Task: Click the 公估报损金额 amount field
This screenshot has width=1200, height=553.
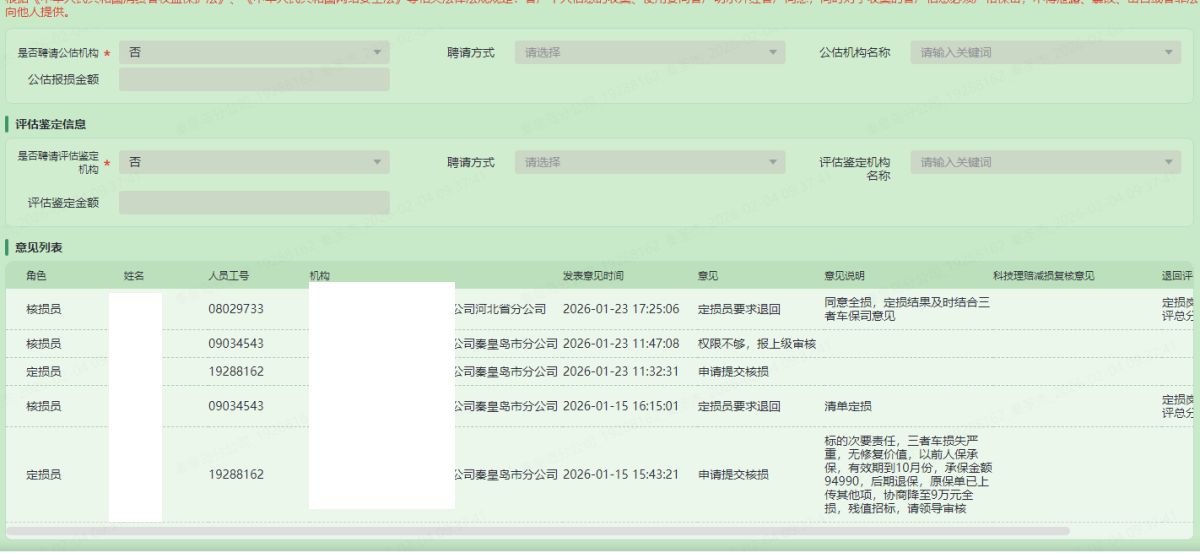Action: click(254, 80)
